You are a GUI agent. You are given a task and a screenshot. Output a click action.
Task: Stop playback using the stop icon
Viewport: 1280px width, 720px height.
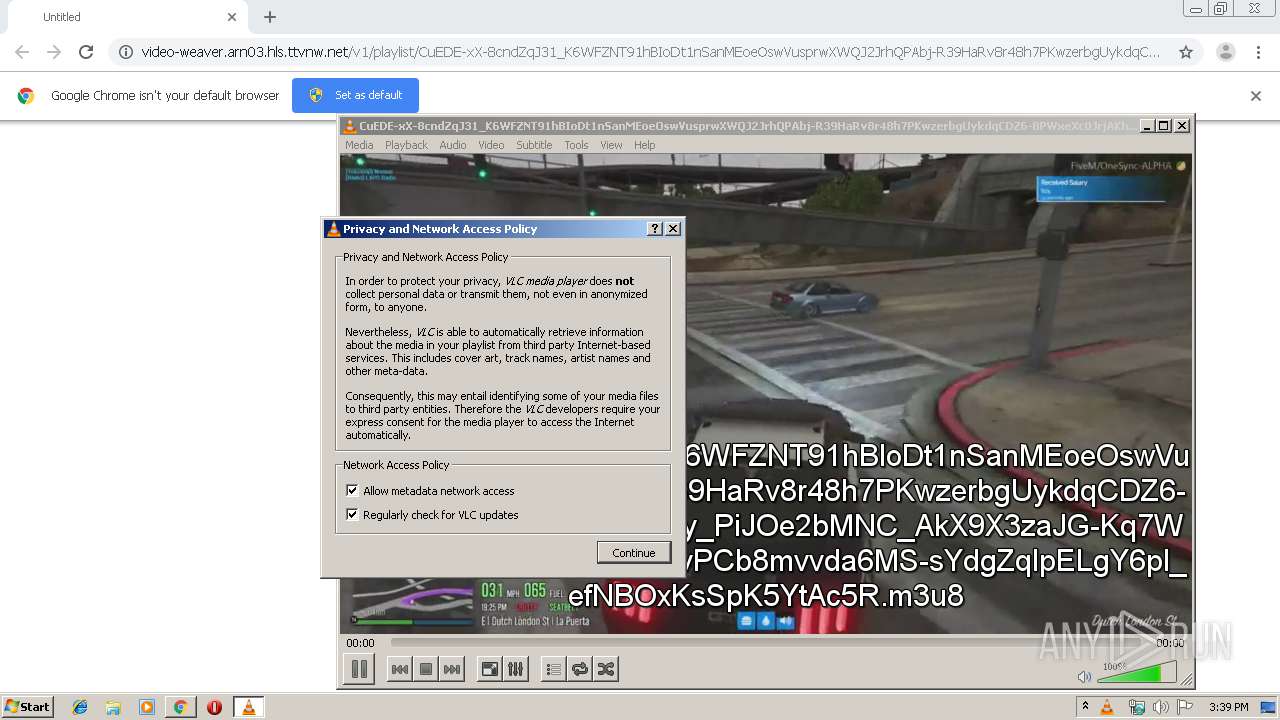click(425, 669)
